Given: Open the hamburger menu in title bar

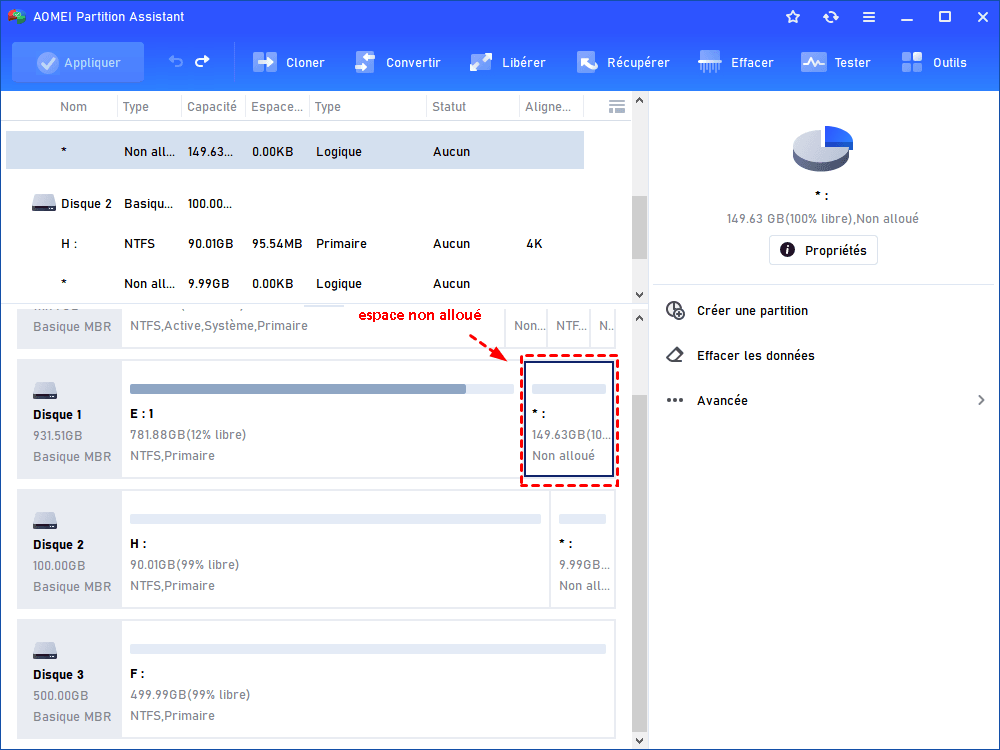Looking at the screenshot, I should point(869,17).
